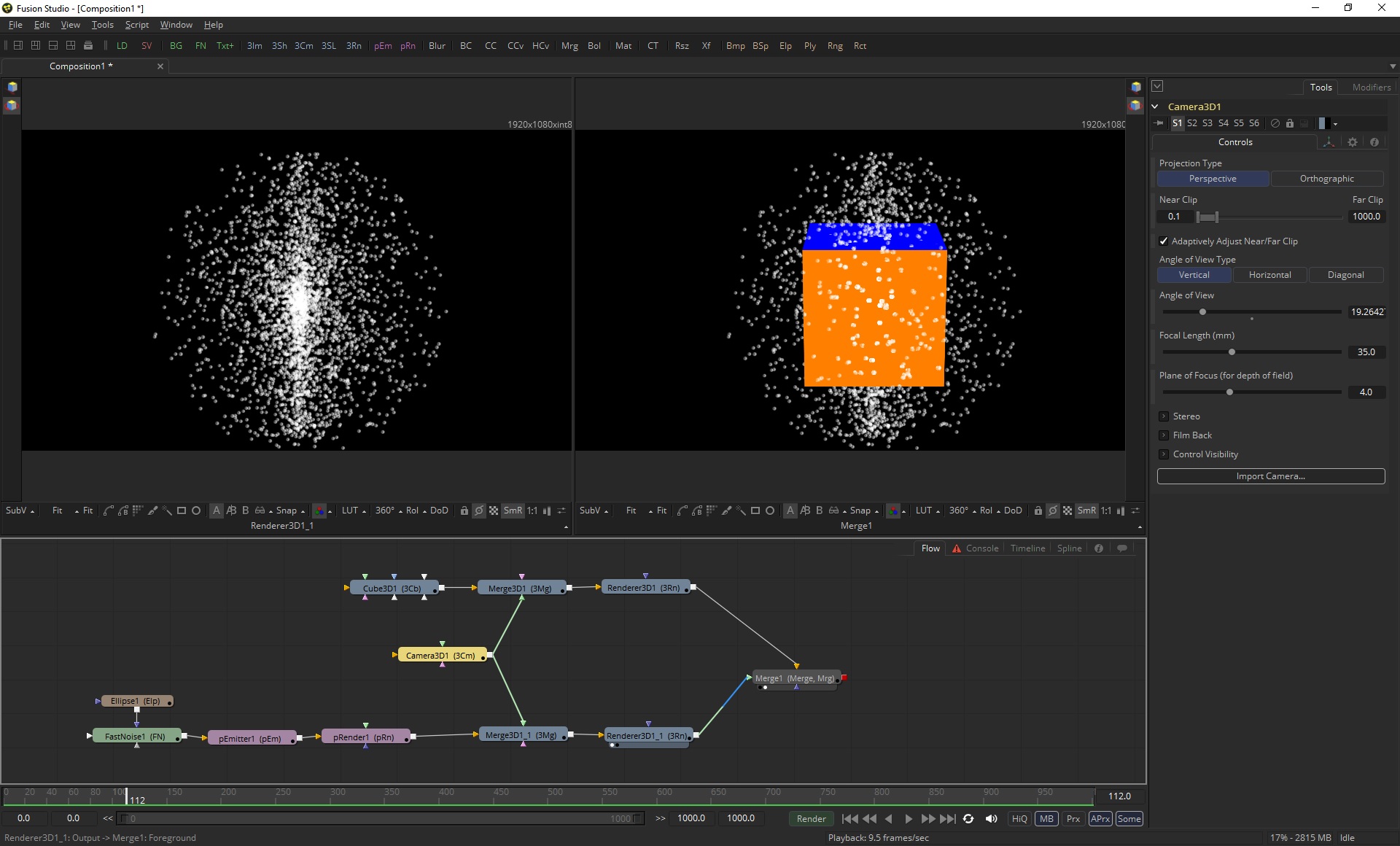Click the Some render mode button
This screenshot has height=846, width=1400.
(x=1129, y=819)
